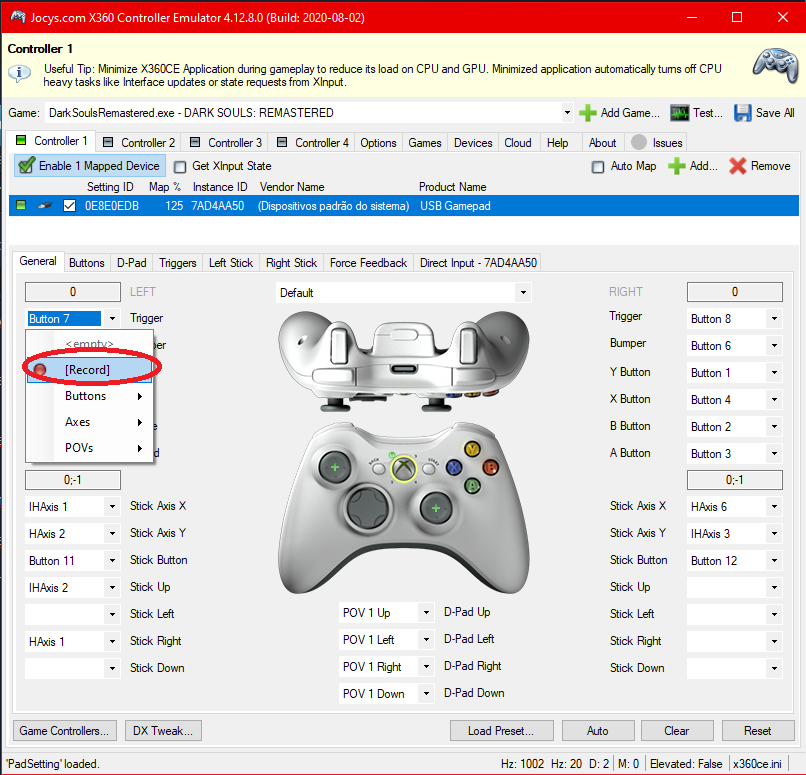Open the Y Button mapping dropdown
Viewport: 806px width, 775px height.
click(x=774, y=373)
